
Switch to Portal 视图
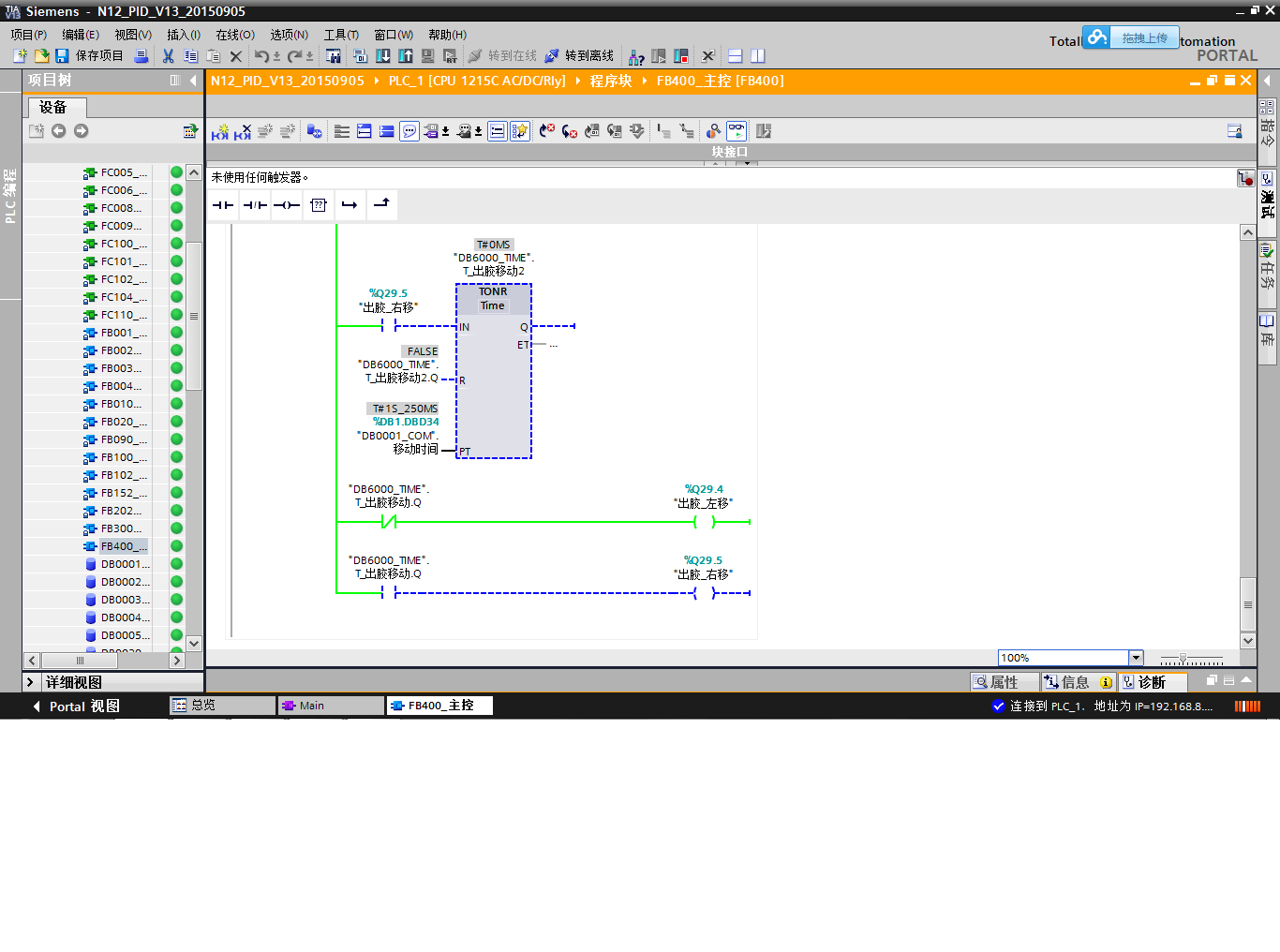75,707
